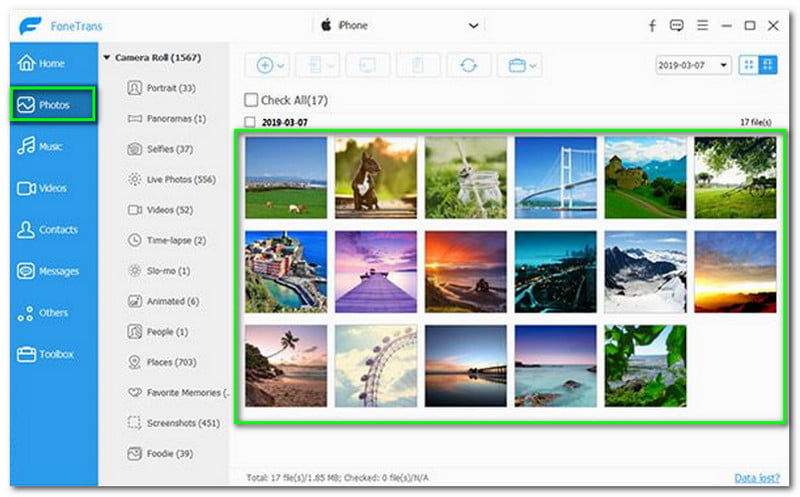Click the Add photos plus icon
This screenshot has height=497, width=800.
(x=265, y=65)
